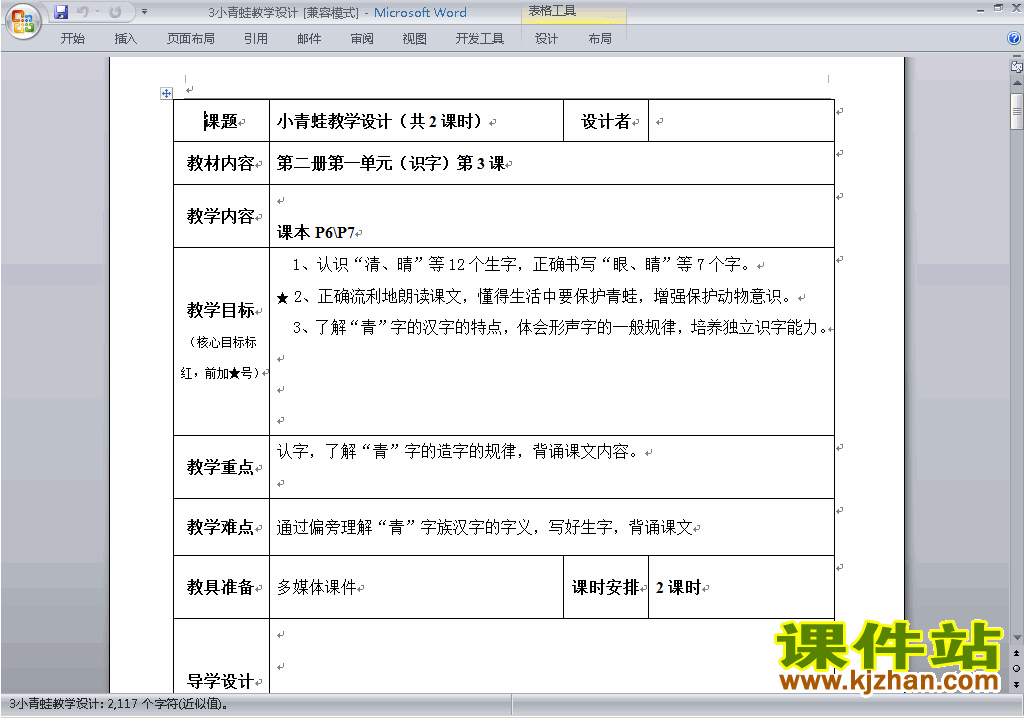The height and width of the screenshot is (718, 1024).
Task: Click the 教学内容 label cell
Action: click(221, 216)
